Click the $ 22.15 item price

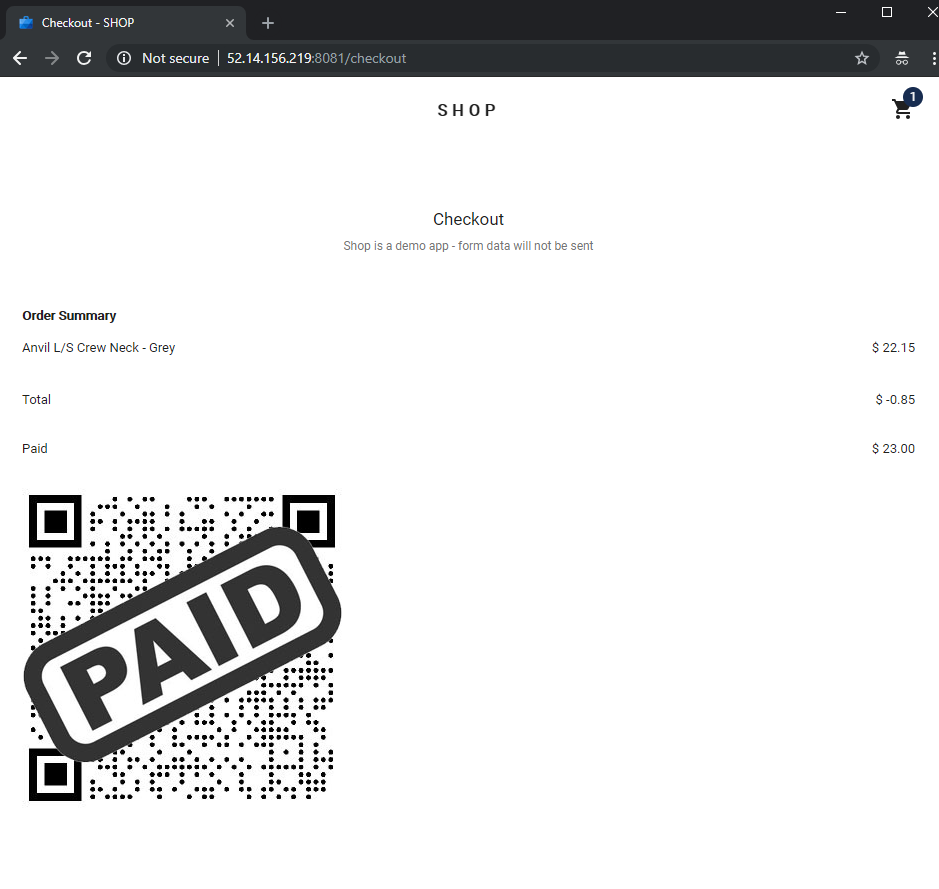pyautogui.click(x=893, y=348)
